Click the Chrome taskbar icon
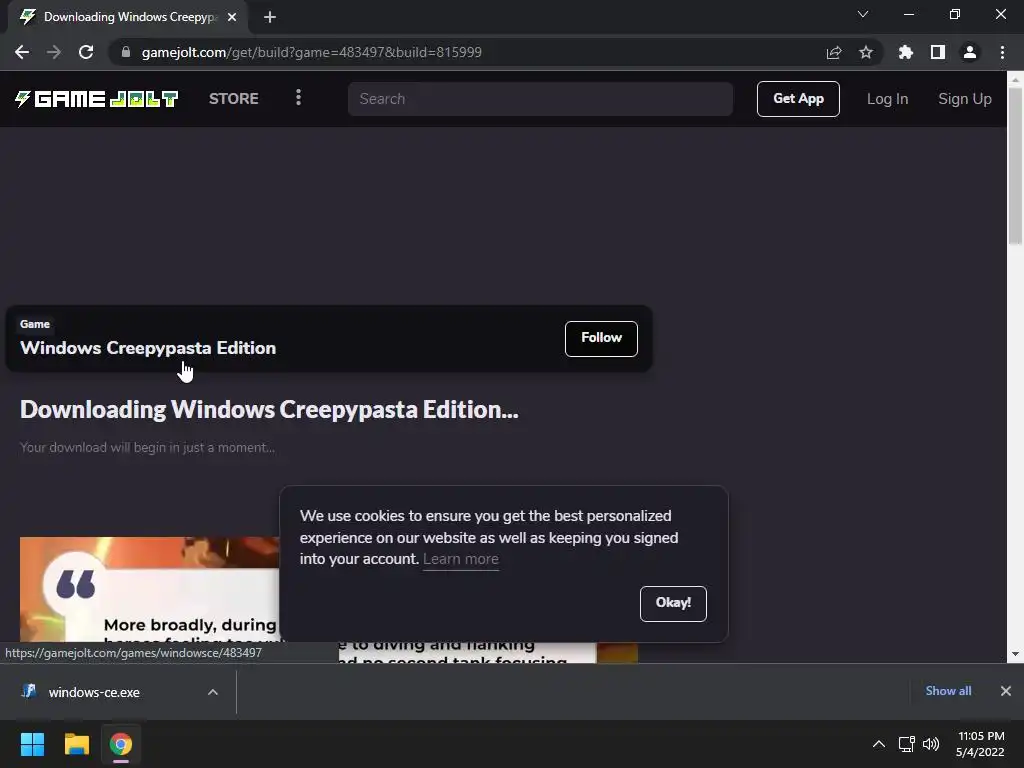This screenshot has height=768, width=1024. (121, 744)
